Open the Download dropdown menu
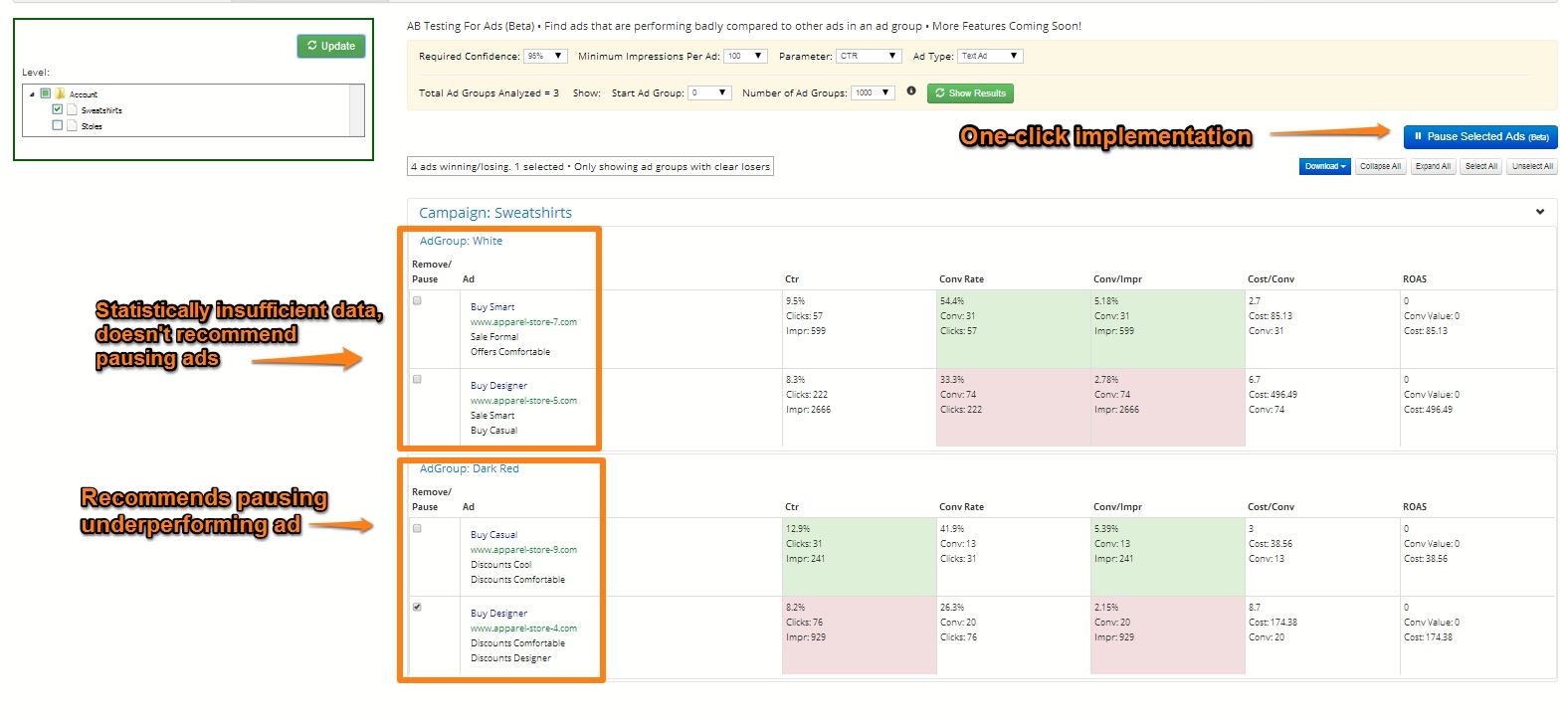 pyautogui.click(x=1324, y=167)
